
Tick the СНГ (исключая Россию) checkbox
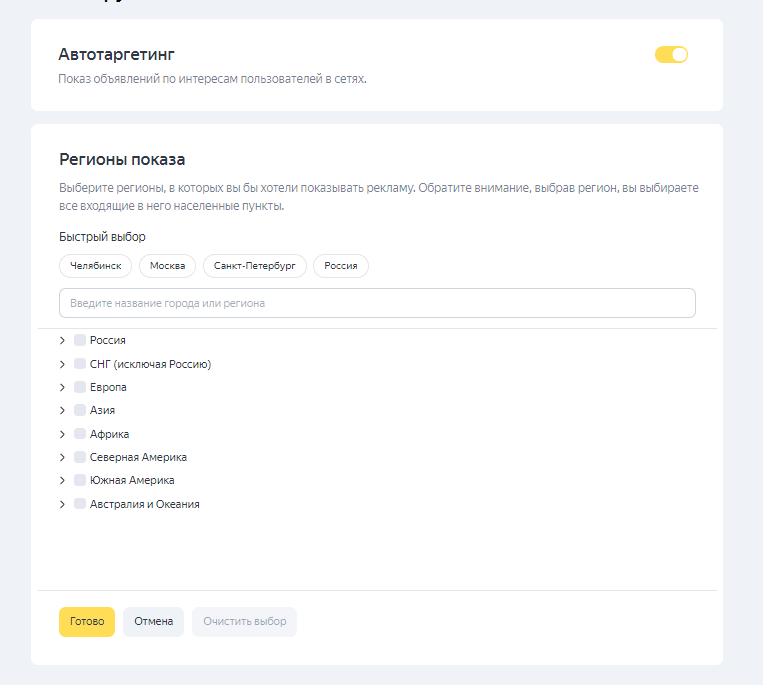coord(80,363)
